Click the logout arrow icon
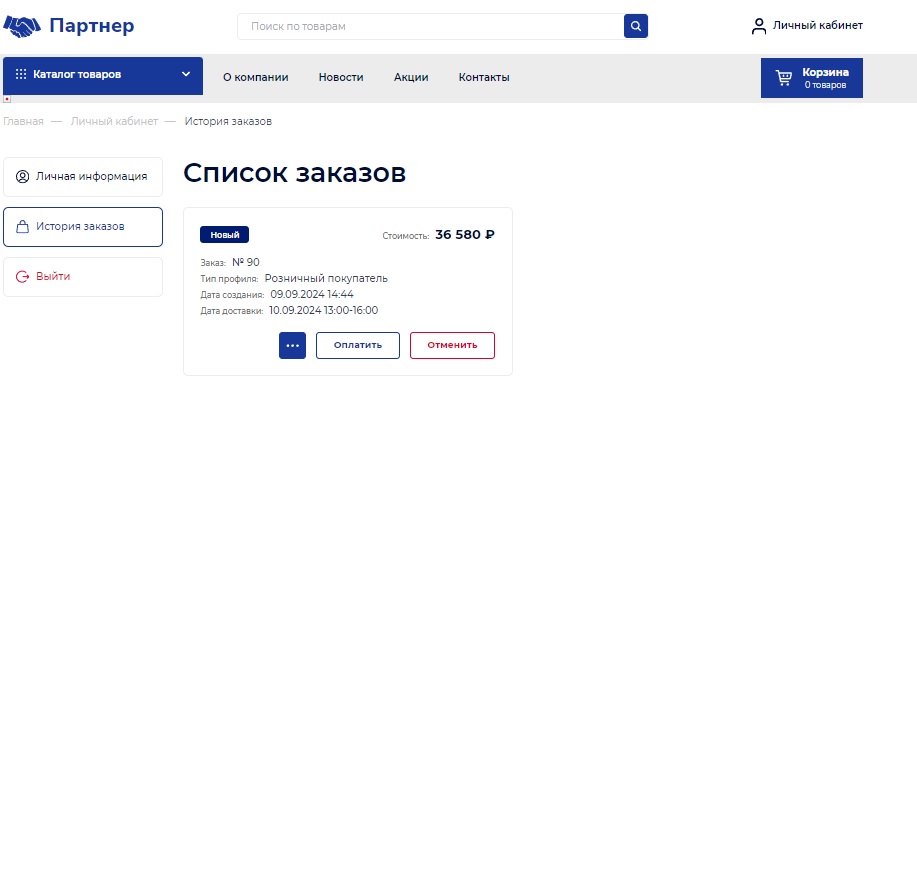Screen dimensions: 917x893 [22, 277]
